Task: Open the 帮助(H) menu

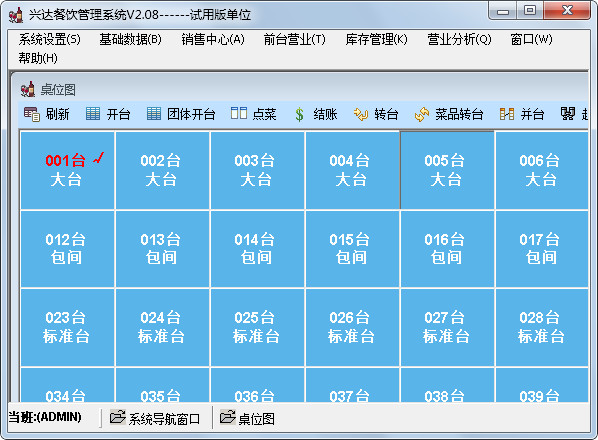Action: (x=38, y=58)
